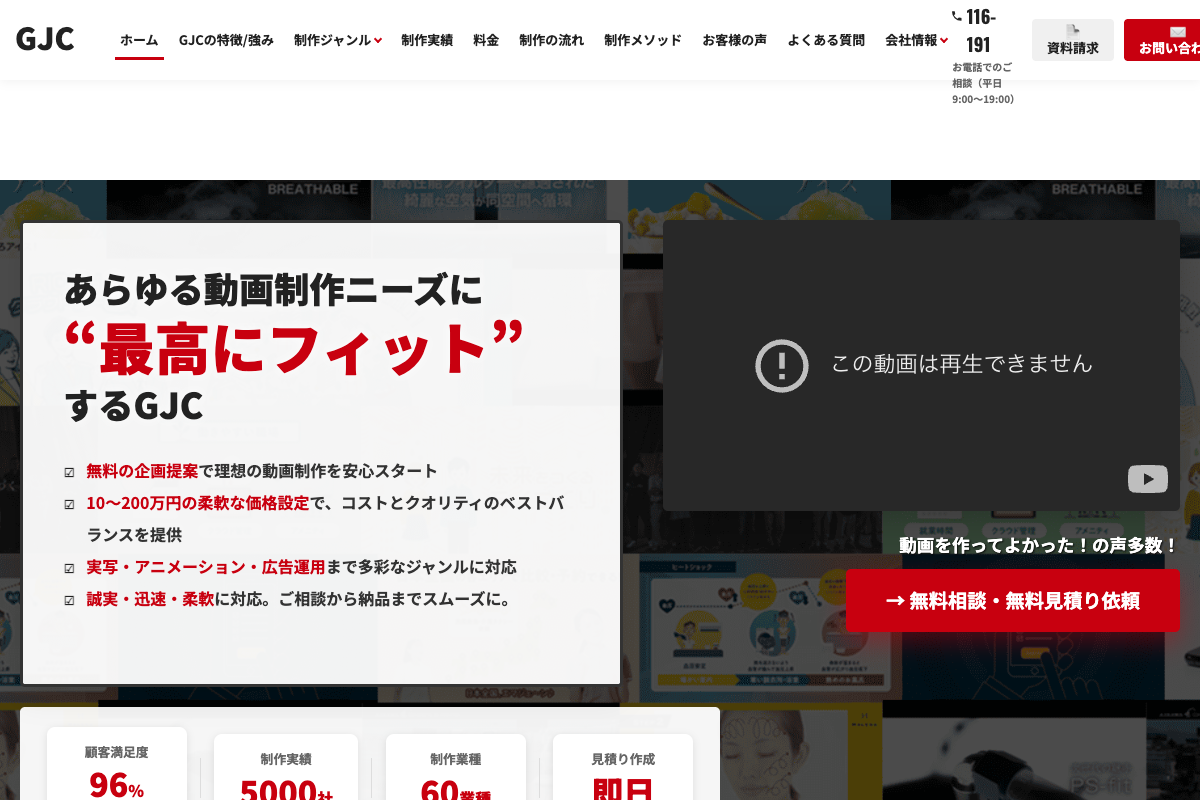Screen dimensions: 1200x800
Task: Click checkmark beside 実写・アニメーション line
Action: (69, 568)
